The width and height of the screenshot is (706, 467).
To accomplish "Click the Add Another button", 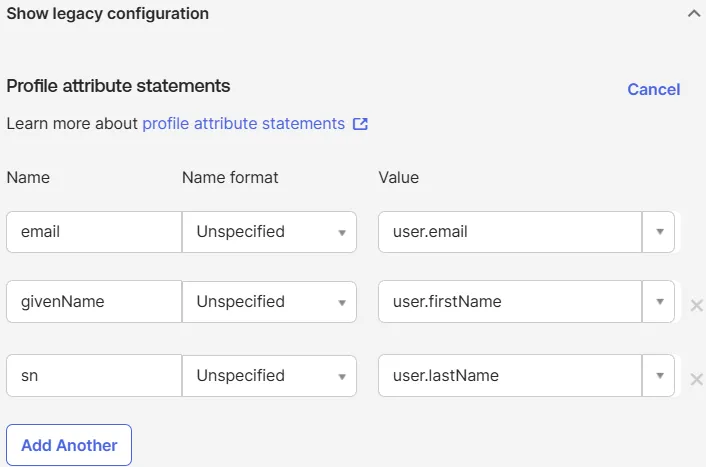I will [x=69, y=445].
